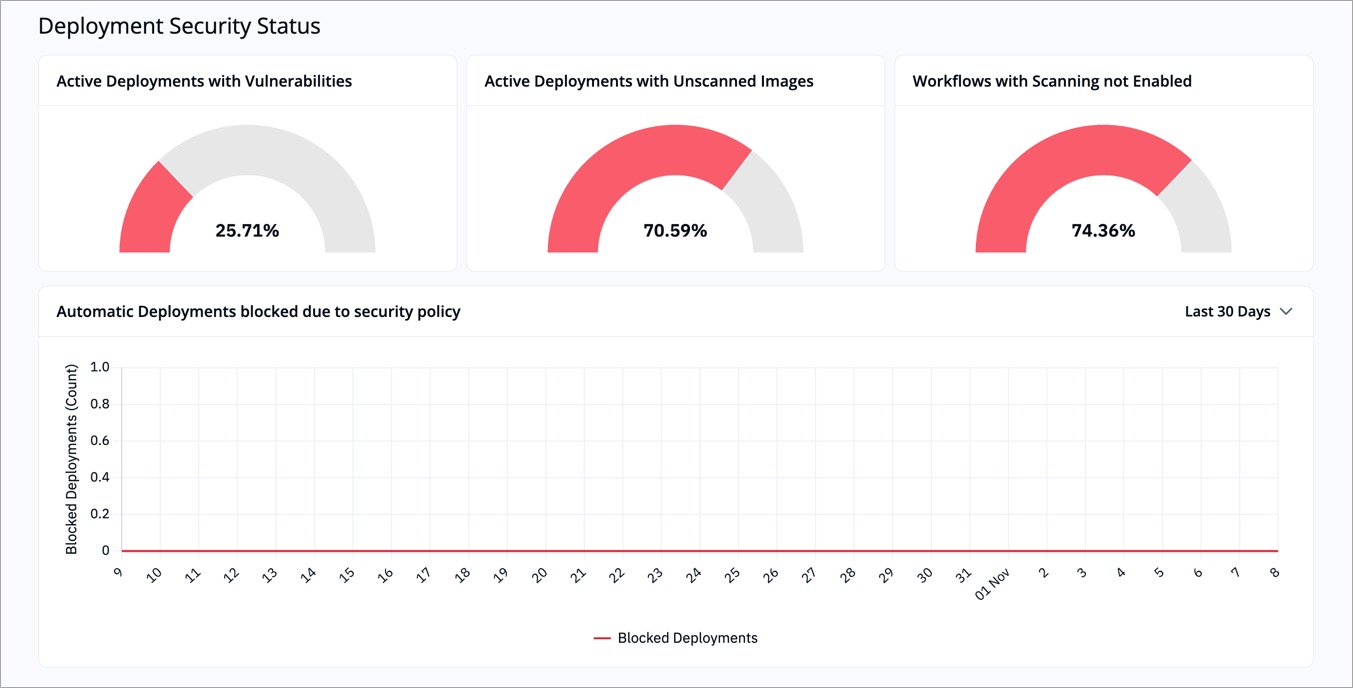This screenshot has width=1353, height=688.
Task: Expand the time range chevron
Action: tap(1287, 311)
